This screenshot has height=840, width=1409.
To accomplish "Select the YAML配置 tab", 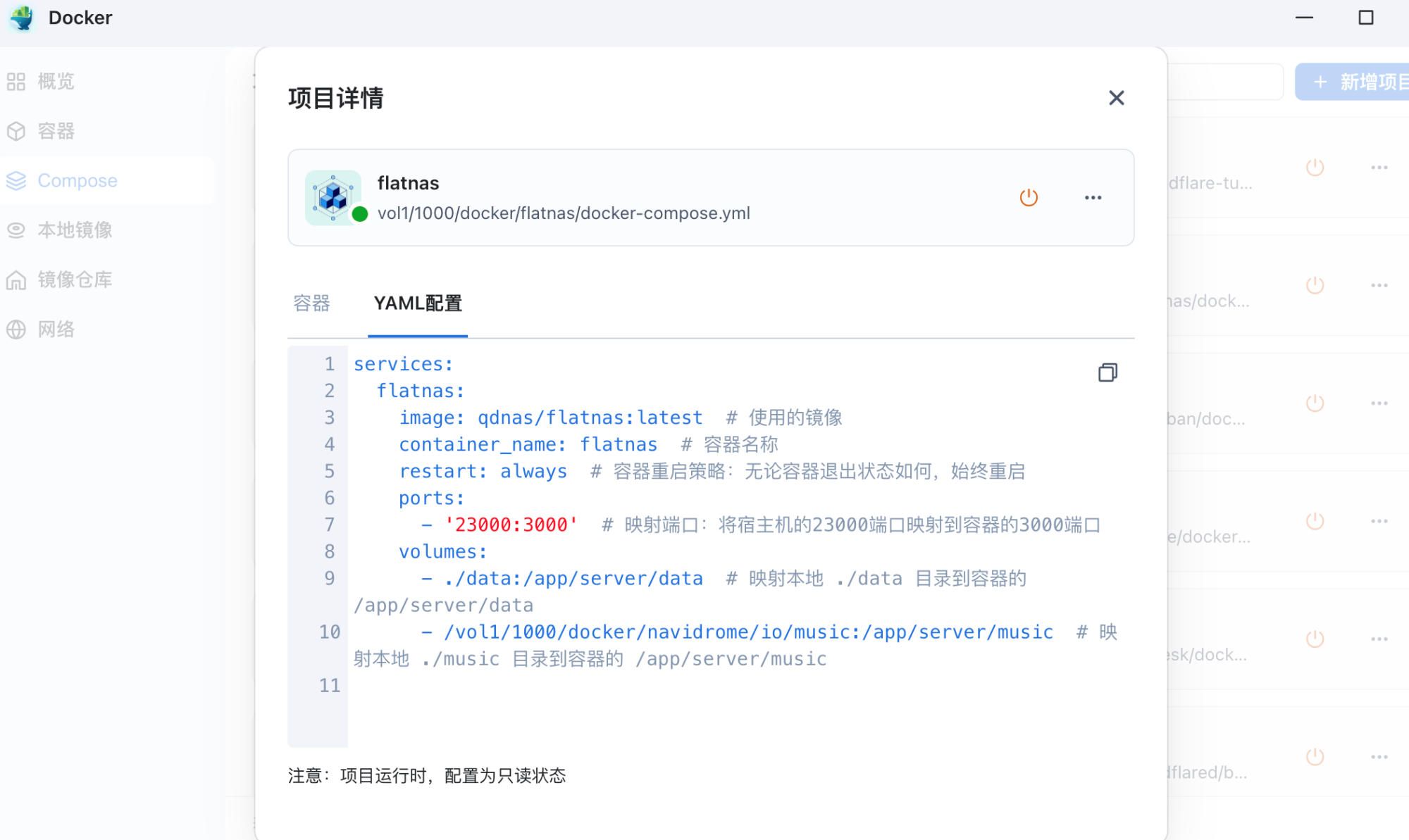I will coord(418,303).
